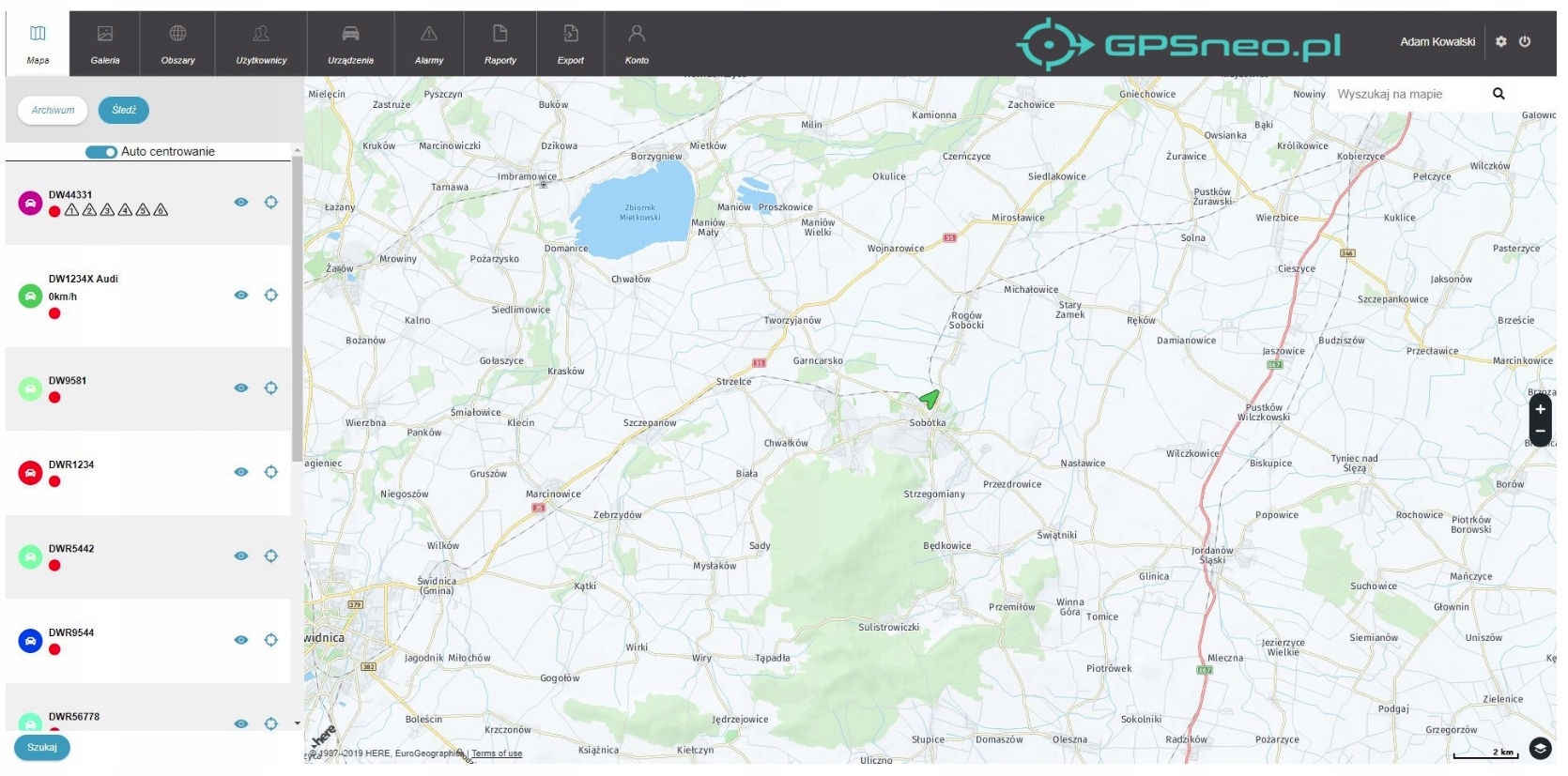The width and height of the screenshot is (1568, 776).
Task: Open settings gear icon in header
Action: click(1500, 41)
